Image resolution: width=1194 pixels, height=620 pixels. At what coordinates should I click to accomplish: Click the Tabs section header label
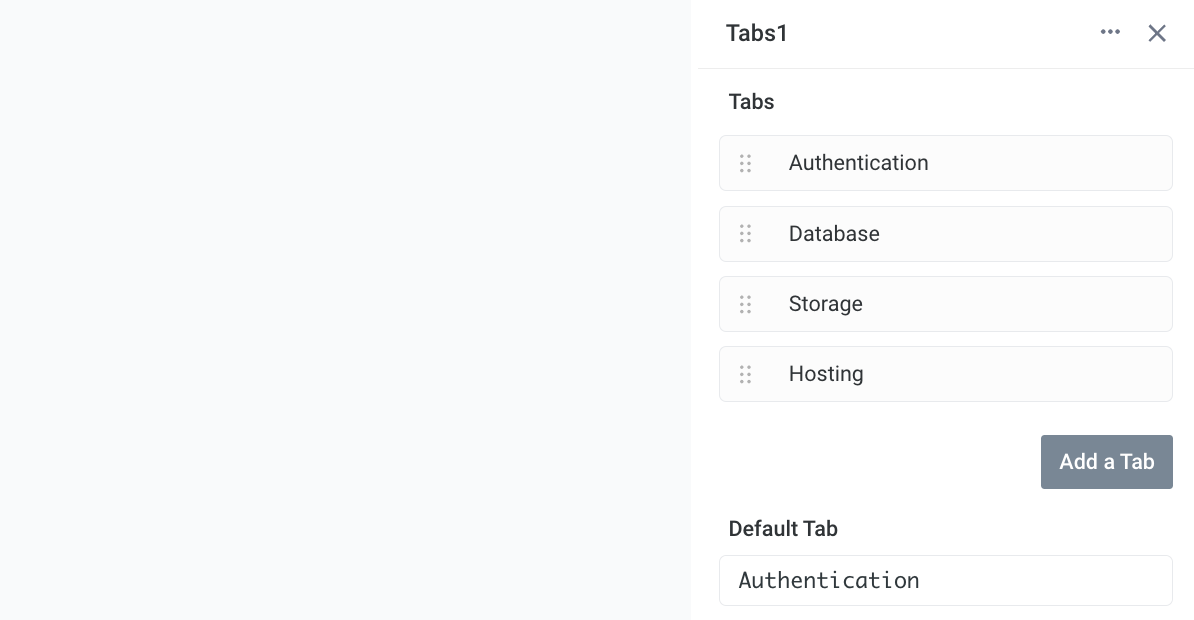coord(751,101)
